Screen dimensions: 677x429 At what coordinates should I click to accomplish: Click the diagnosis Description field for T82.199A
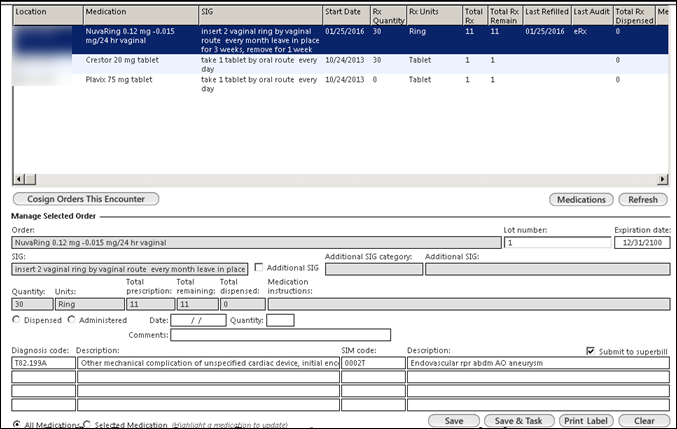(209, 363)
